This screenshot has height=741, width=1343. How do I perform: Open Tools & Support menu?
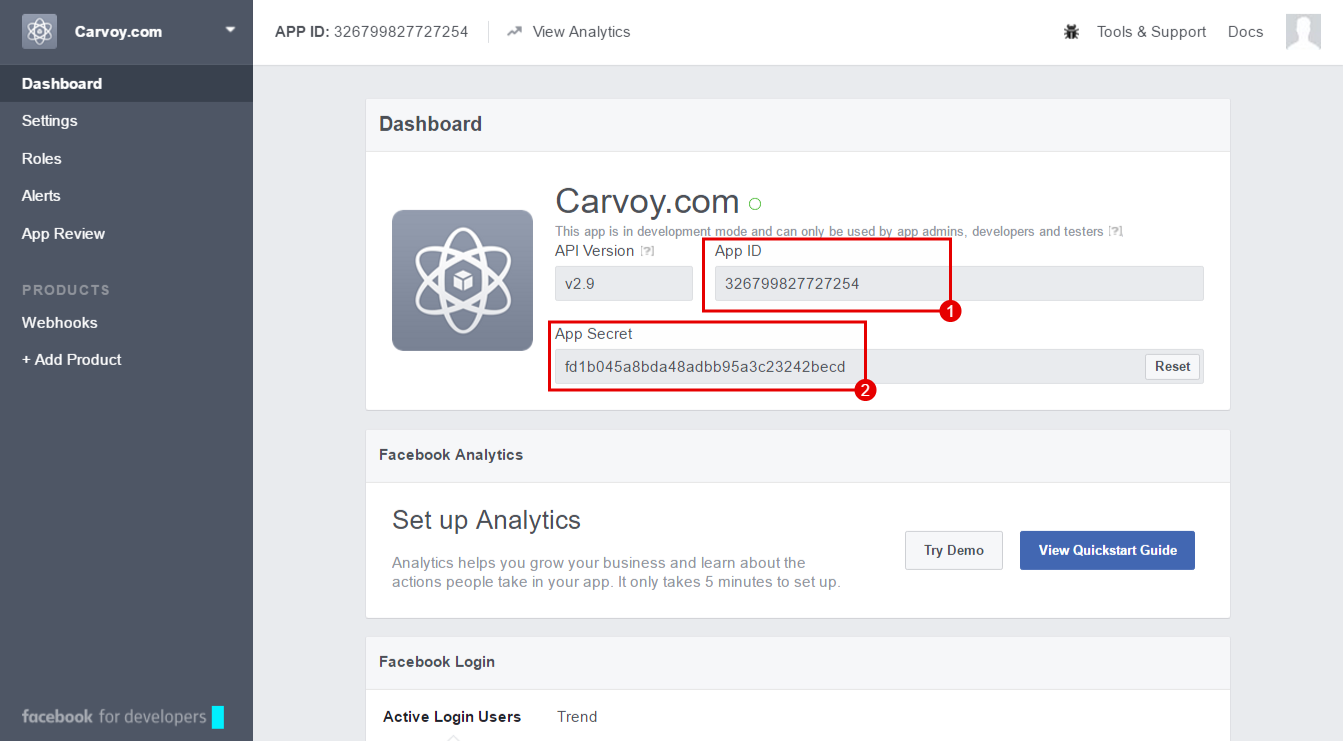1151,32
